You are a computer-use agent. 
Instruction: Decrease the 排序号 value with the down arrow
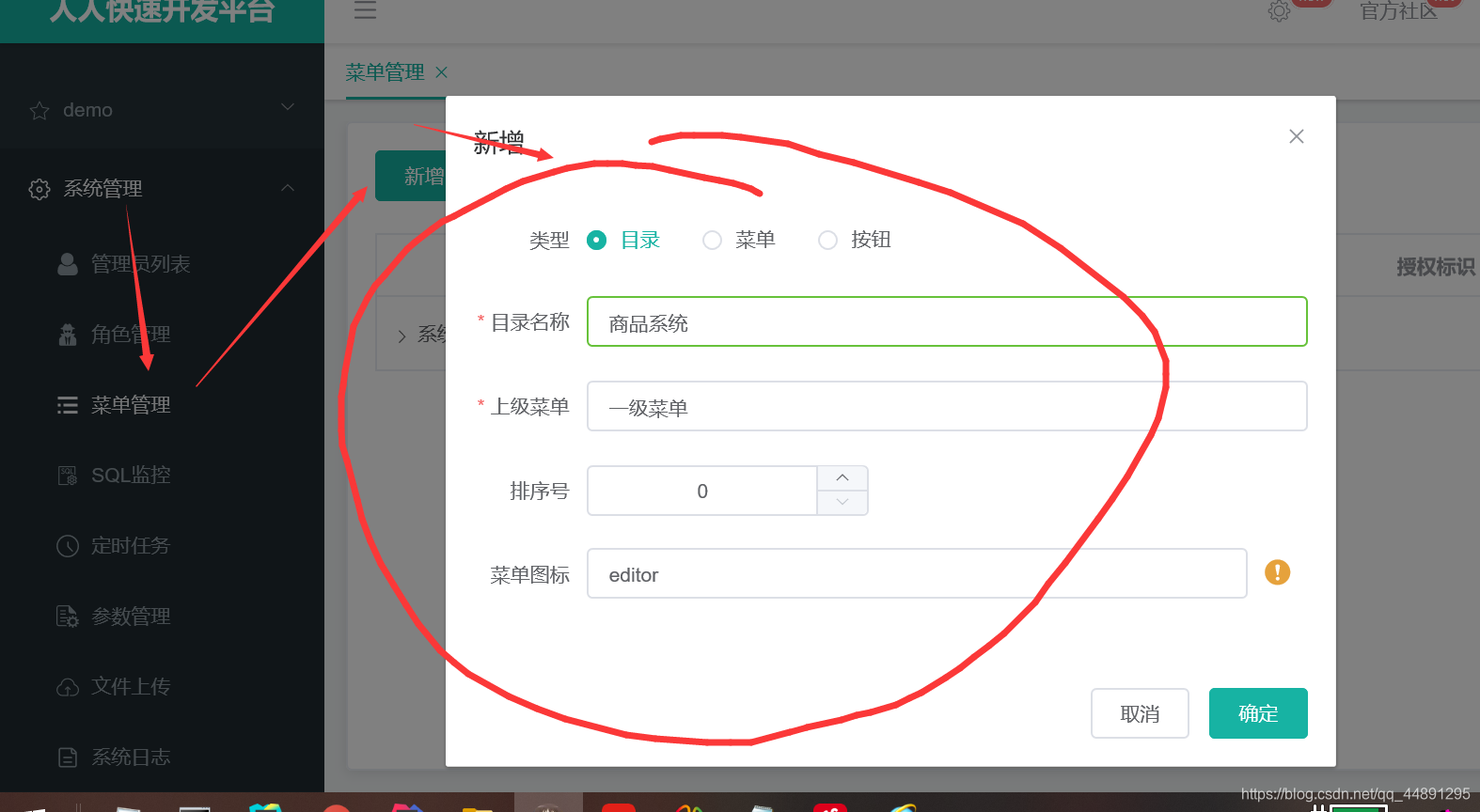[842, 503]
